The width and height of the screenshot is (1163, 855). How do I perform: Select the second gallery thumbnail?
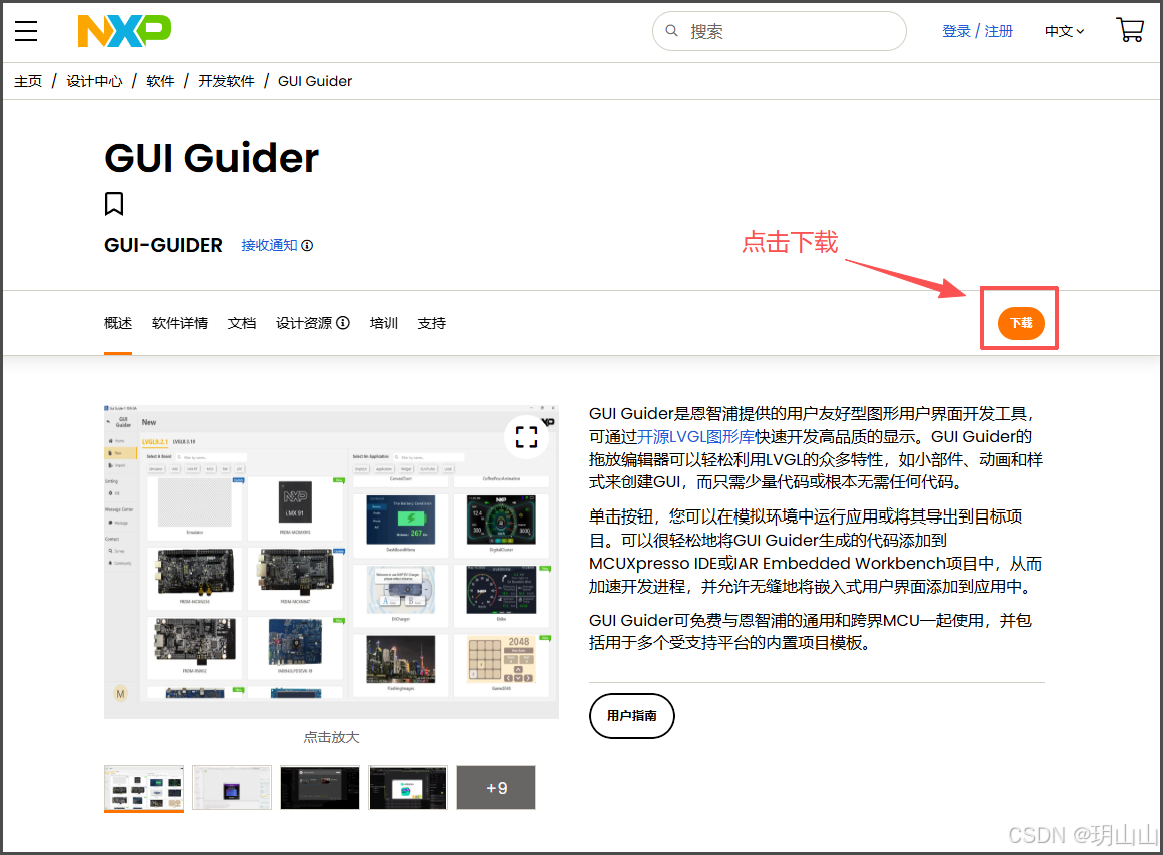pyautogui.click(x=232, y=788)
